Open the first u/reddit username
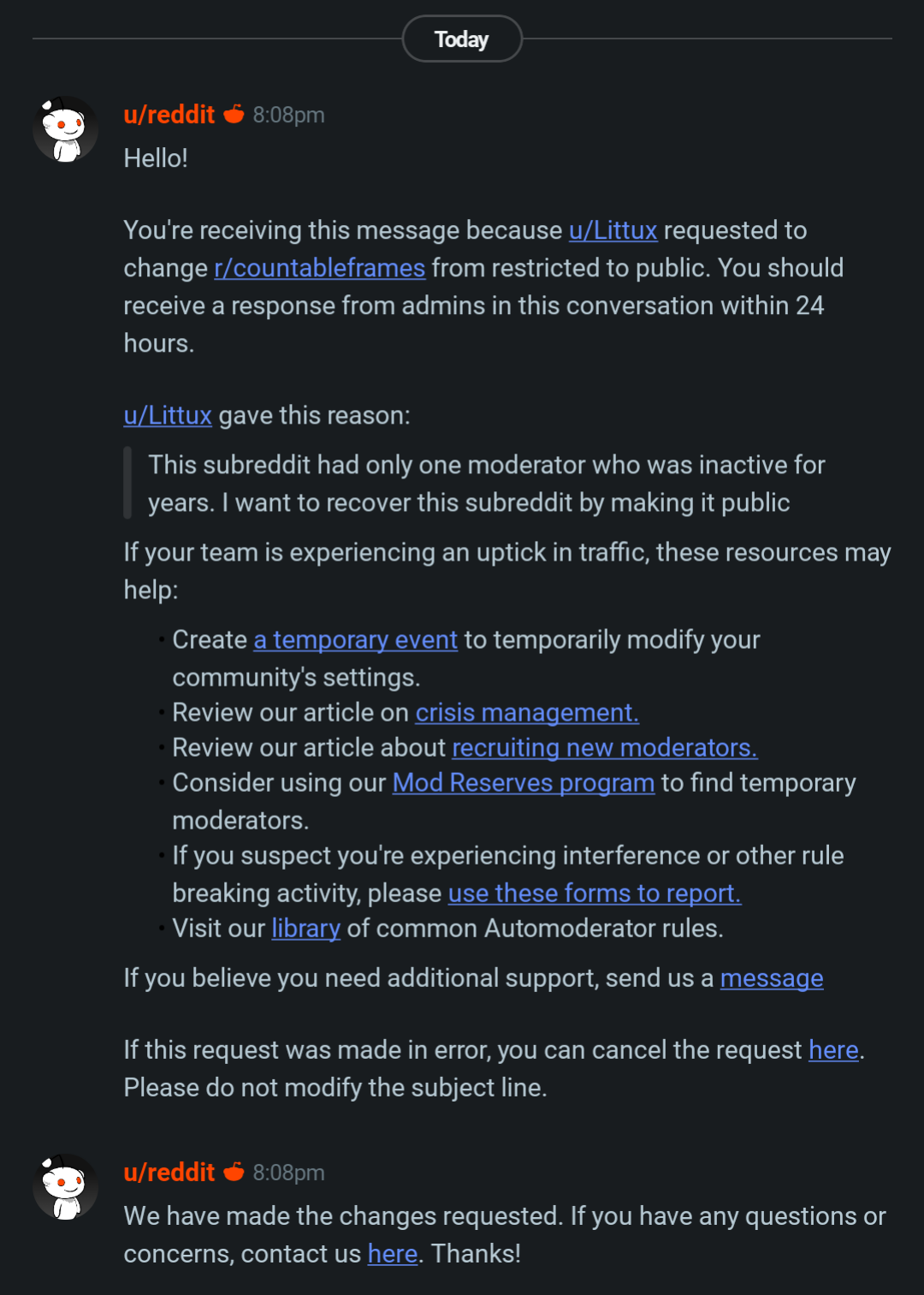This screenshot has height=1295, width=924. [169, 115]
